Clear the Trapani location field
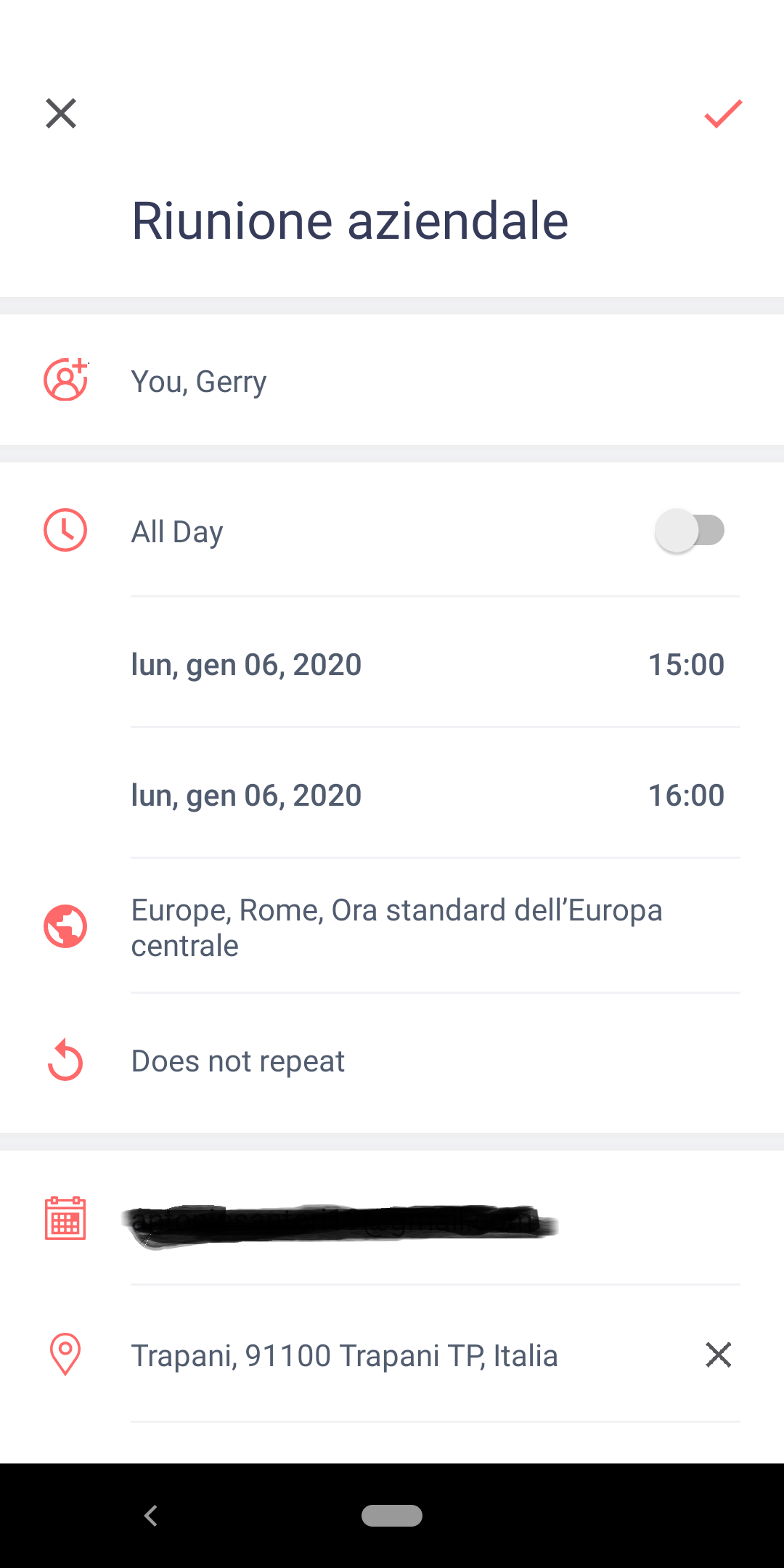 click(x=718, y=1355)
